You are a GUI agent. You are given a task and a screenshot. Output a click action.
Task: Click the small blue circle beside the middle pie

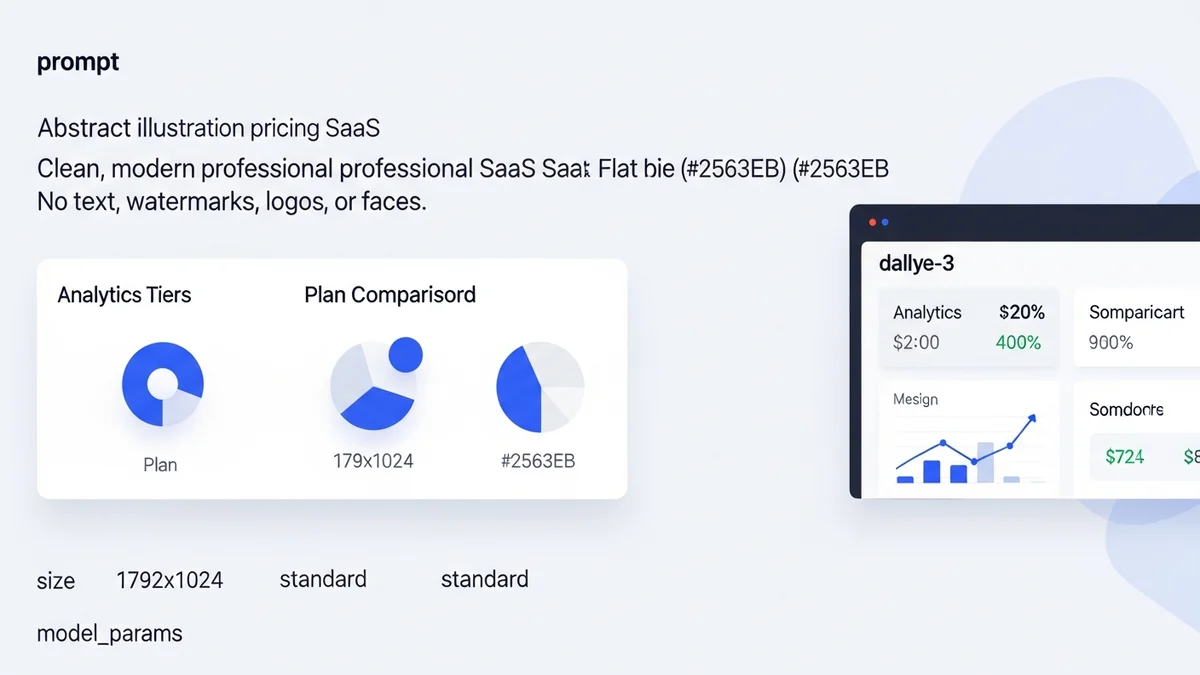coord(404,354)
